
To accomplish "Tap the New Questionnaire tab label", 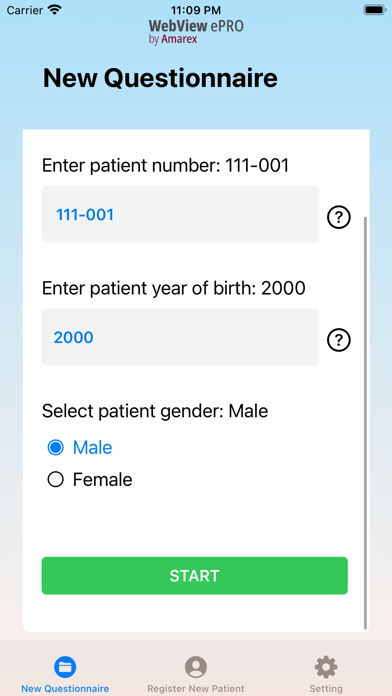I will point(65,688).
